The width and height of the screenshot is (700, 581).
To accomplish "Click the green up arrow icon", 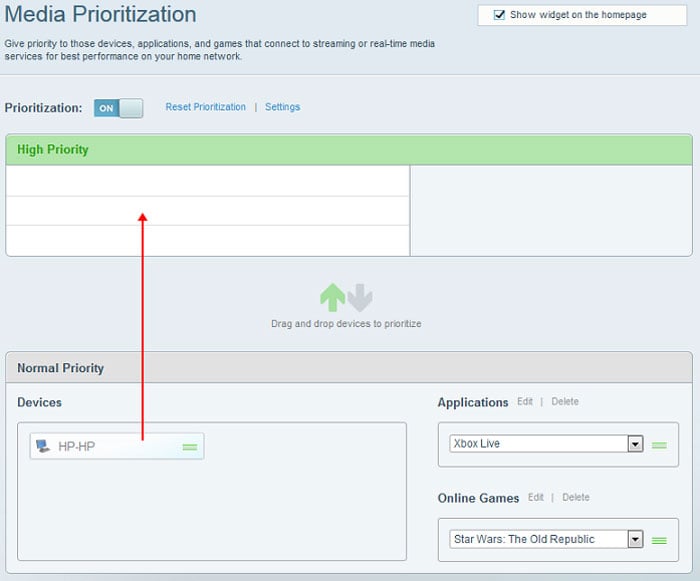I will point(332,297).
